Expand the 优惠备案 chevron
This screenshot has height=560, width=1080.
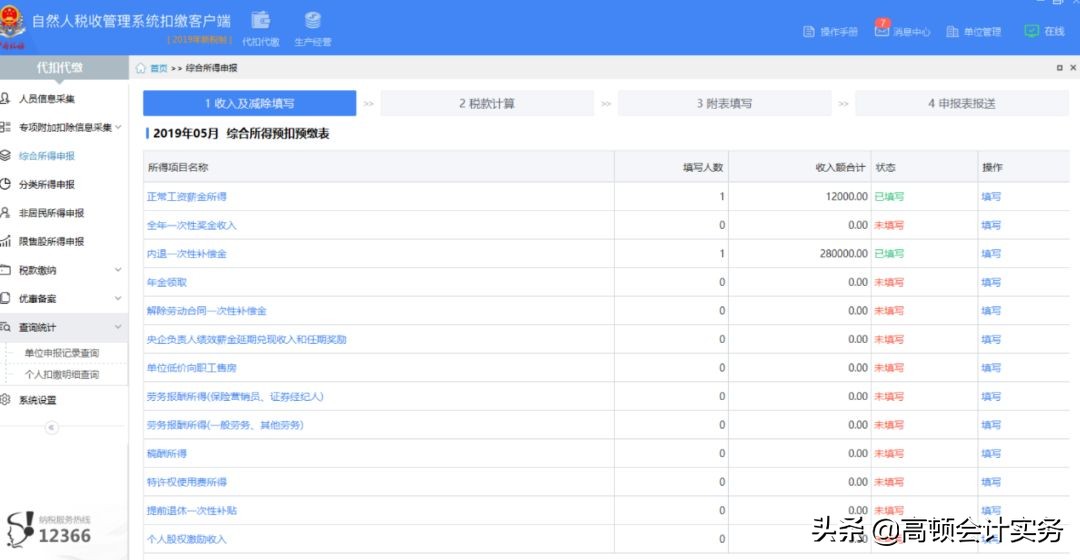tap(118, 298)
